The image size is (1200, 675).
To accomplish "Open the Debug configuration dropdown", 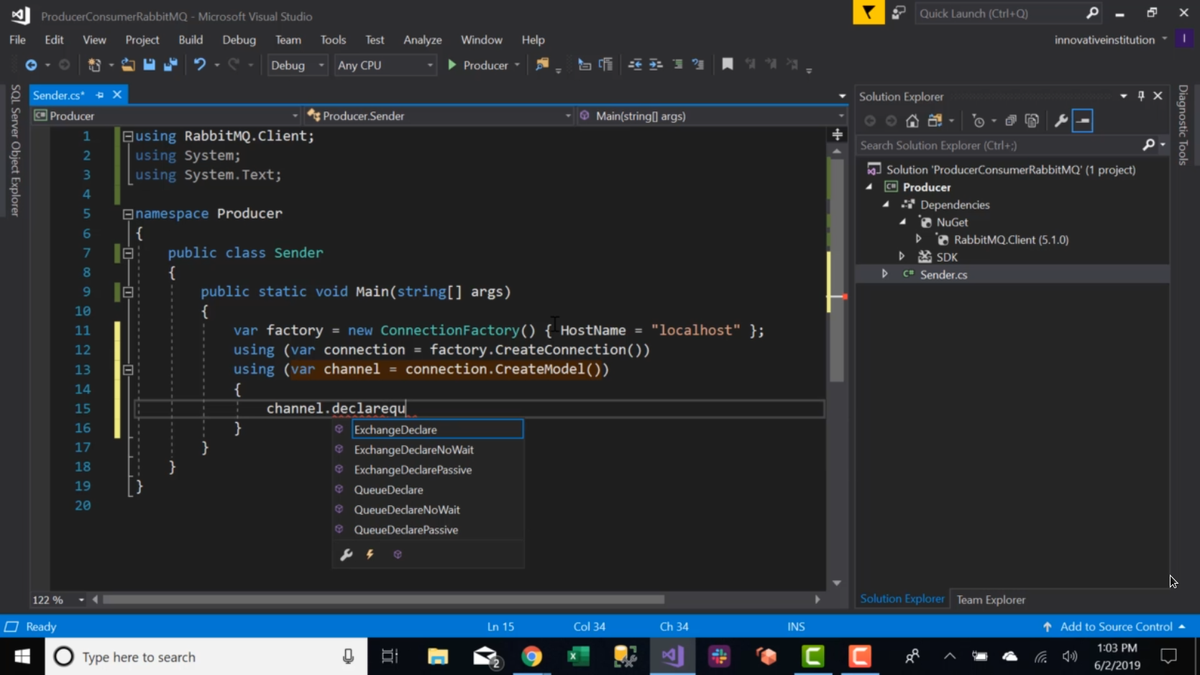I will [x=297, y=65].
